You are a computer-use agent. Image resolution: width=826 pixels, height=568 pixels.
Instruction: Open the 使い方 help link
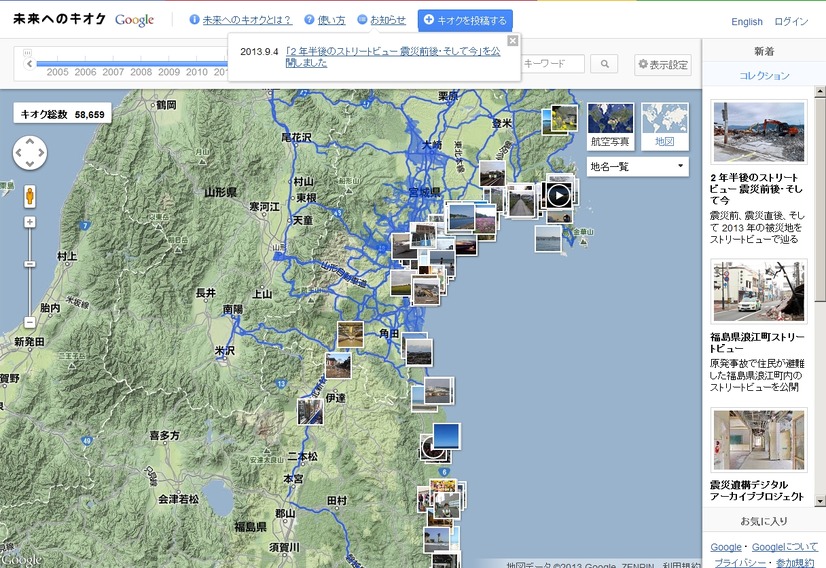point(331,20)
